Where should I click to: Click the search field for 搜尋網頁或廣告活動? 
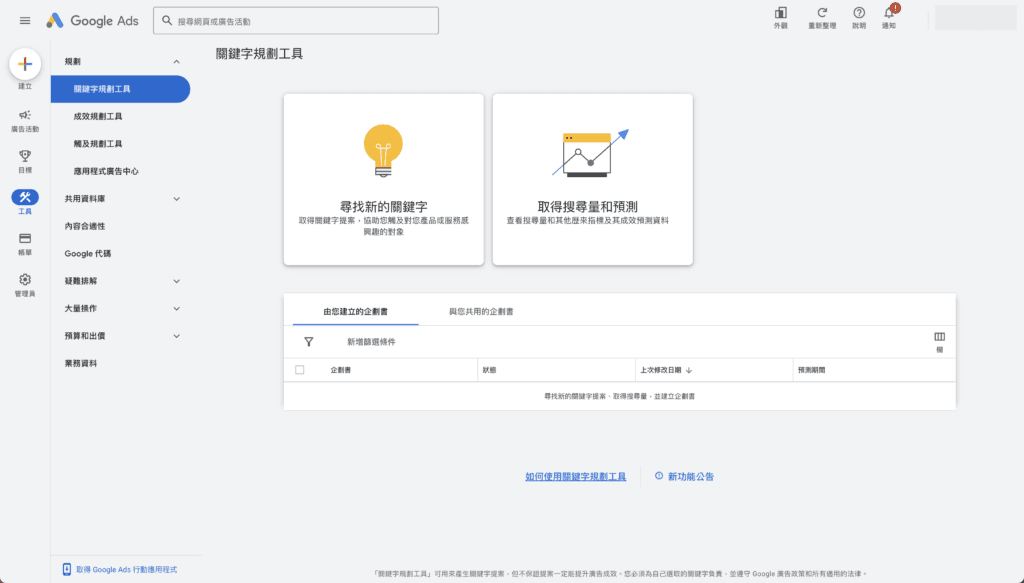296,19
